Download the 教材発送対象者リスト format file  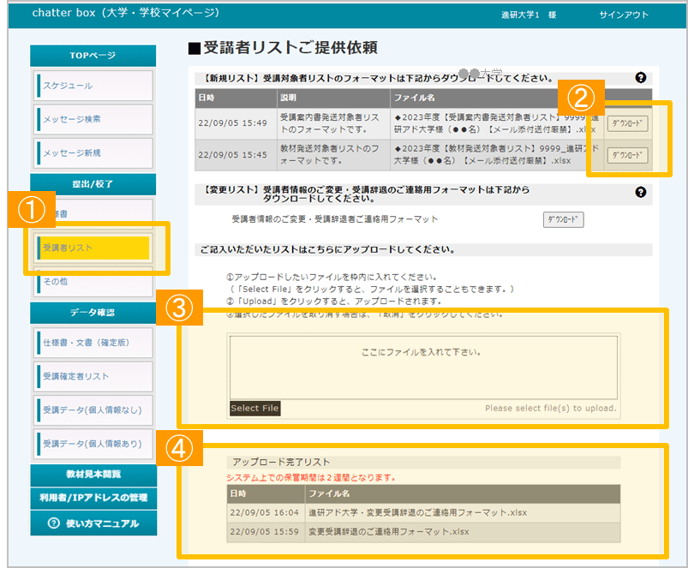pos(628,155)
